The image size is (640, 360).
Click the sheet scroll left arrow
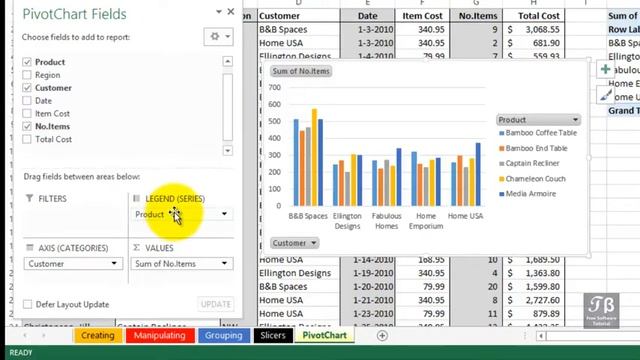tap(25, 336)
